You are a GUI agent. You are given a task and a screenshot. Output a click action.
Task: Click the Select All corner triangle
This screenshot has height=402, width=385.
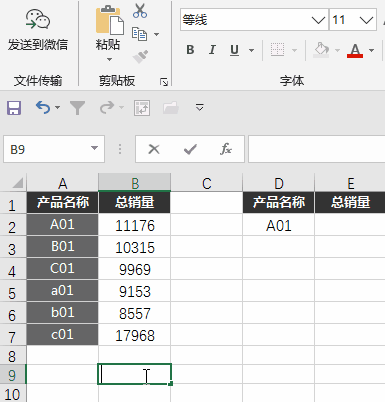pyautogui.click(x=17, y=183)
